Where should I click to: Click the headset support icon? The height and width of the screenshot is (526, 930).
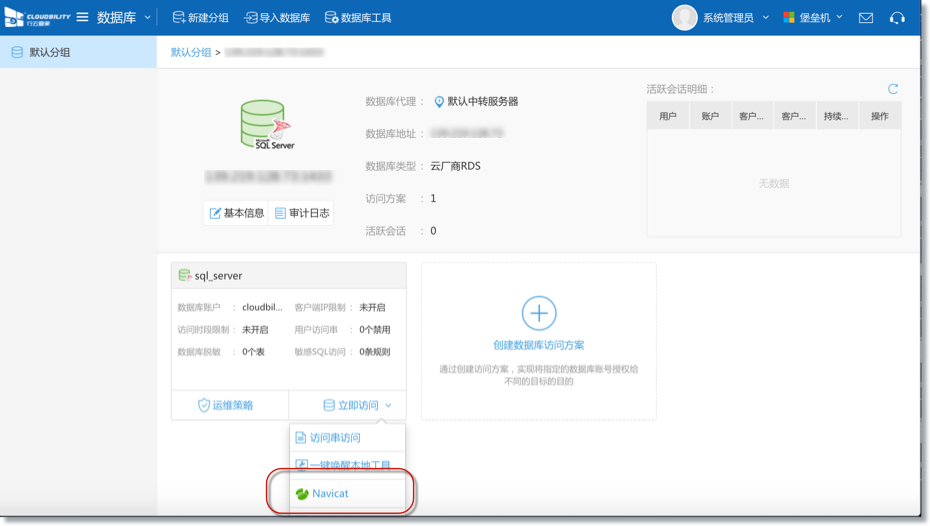pyautogui.click(x=897, y=18)
